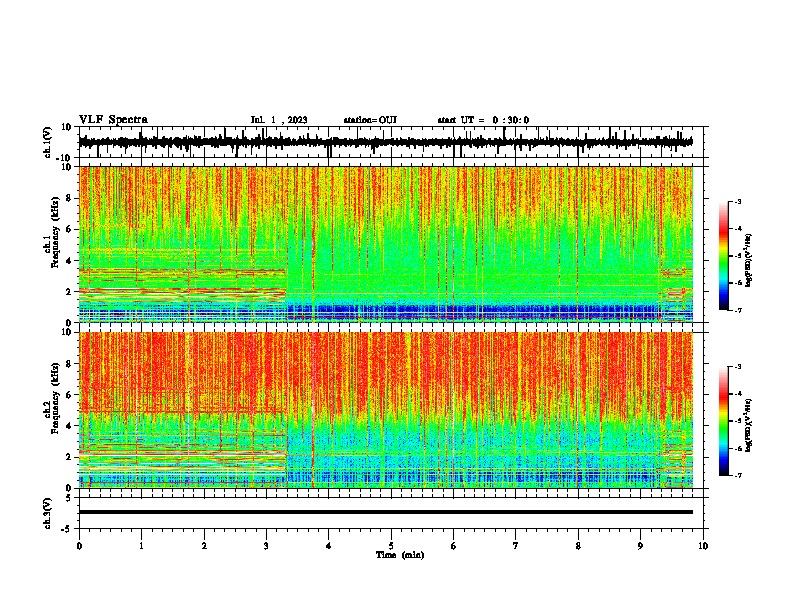
Task: Click time axis tick label "3"
Action: point(266,546)
